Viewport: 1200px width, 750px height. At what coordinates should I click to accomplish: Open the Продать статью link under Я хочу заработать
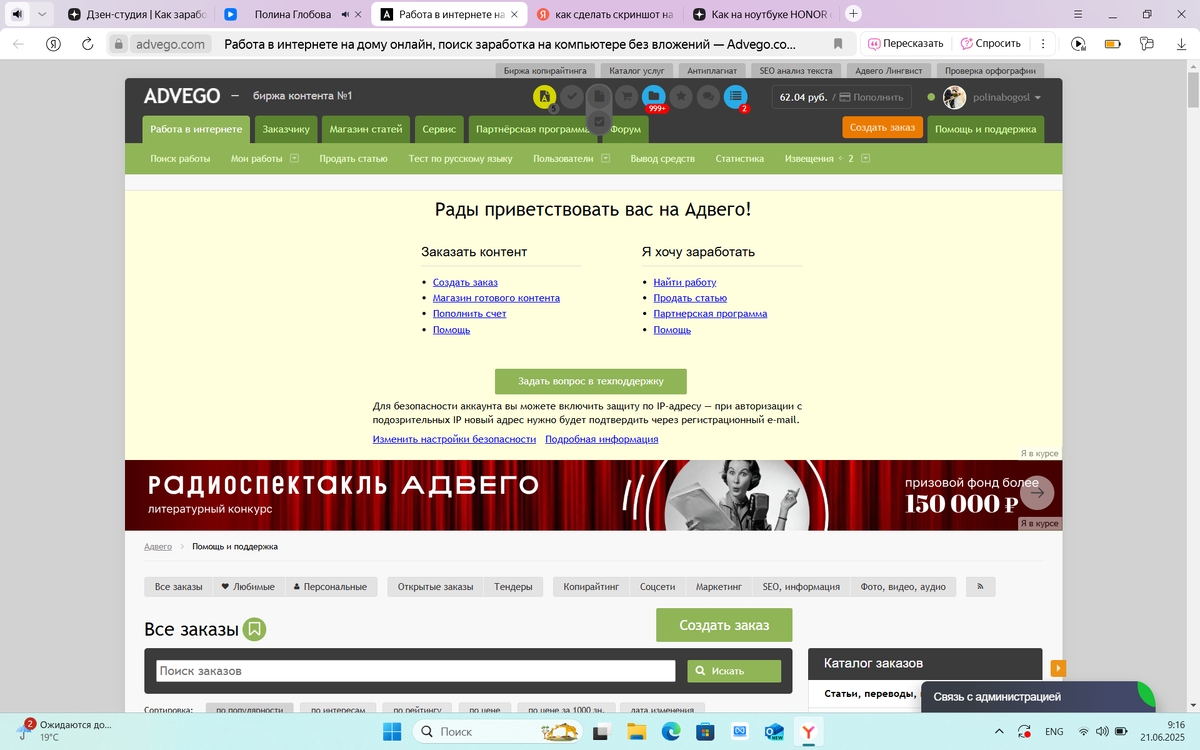[690, 298]
